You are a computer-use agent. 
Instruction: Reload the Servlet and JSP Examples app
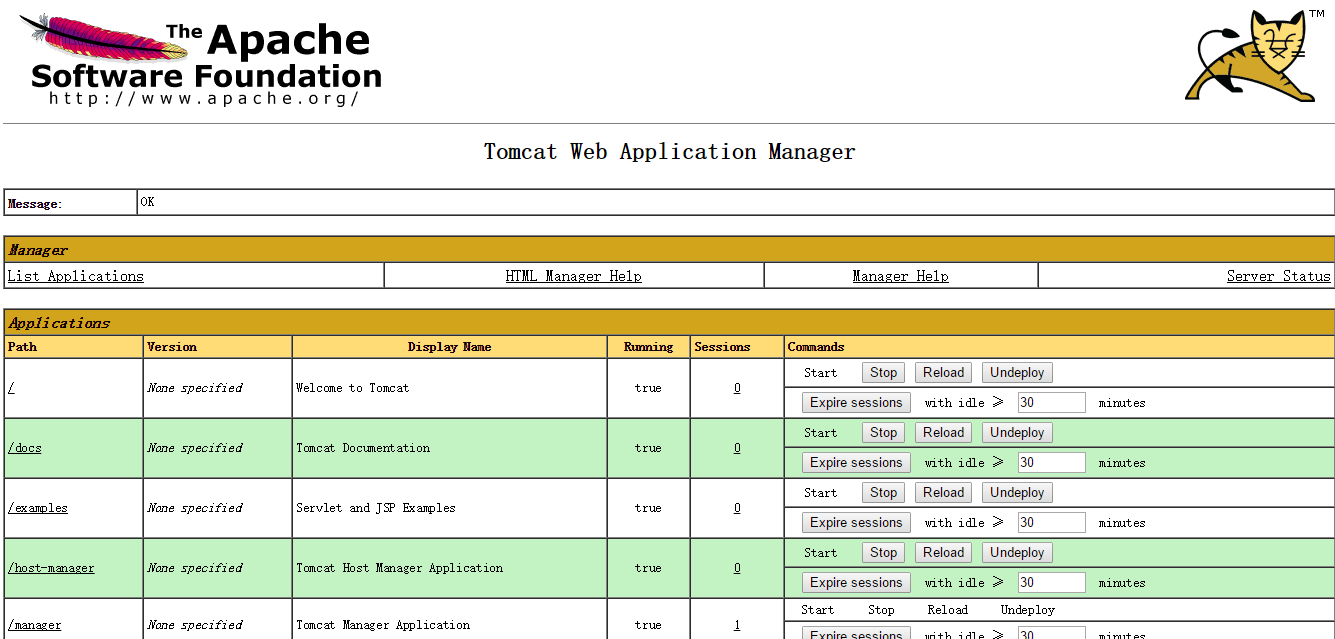click(944, 493)
